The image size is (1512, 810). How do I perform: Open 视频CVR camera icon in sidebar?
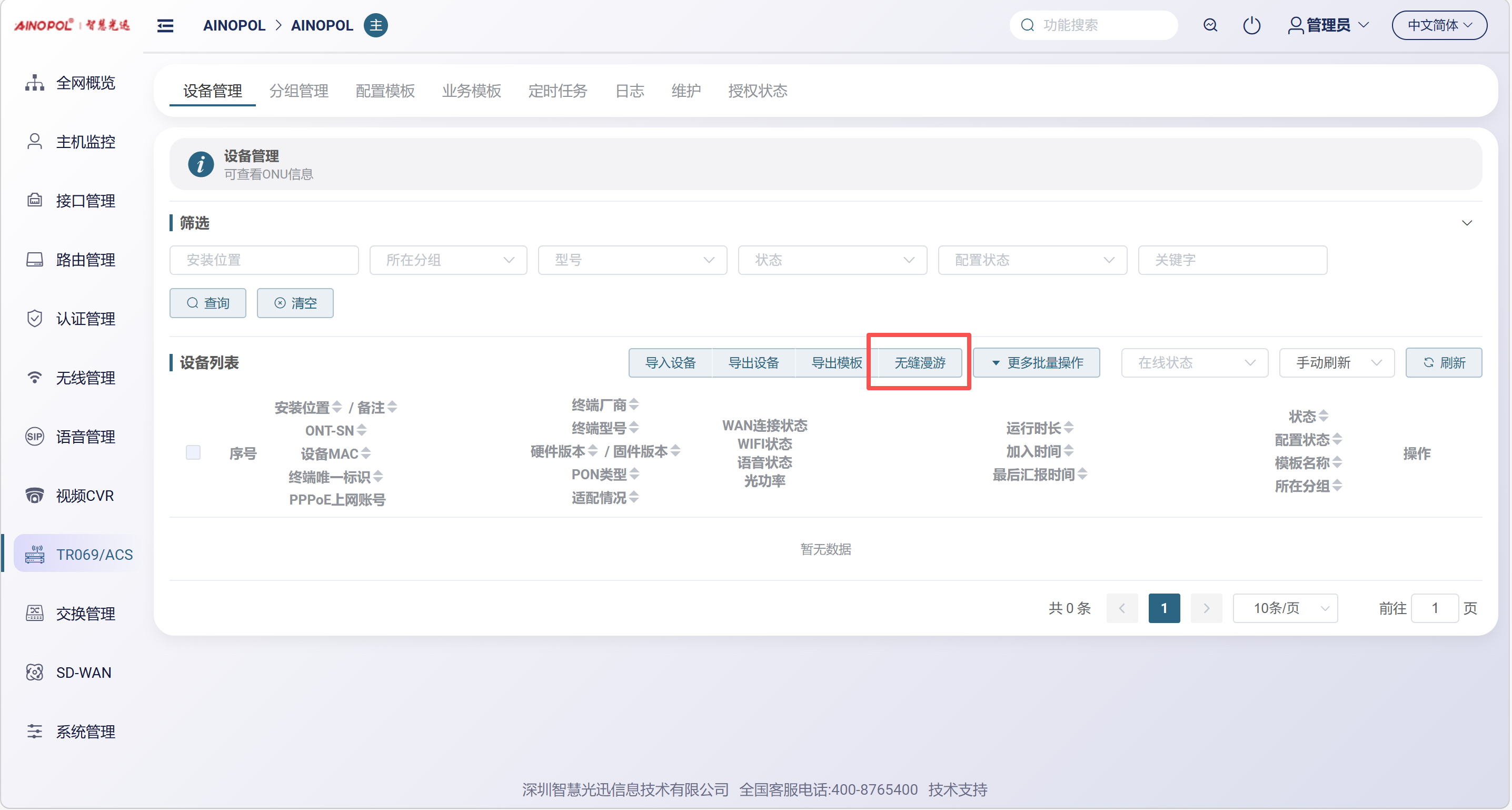tap(35, 496)
